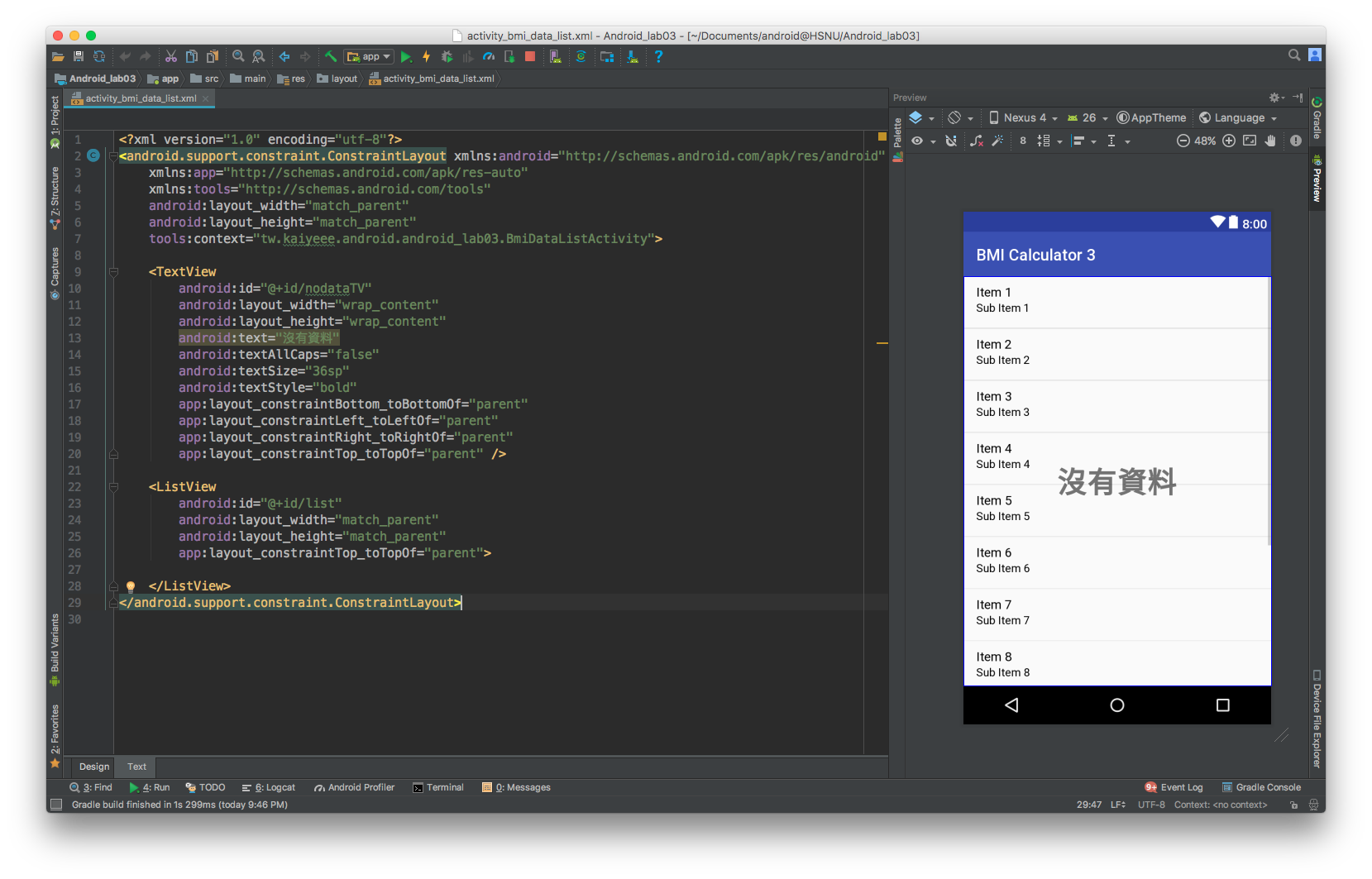Viewport: 1372px width, 879px height.
Task: Click the Copy toolbar icon
Action: tap(192, 57)
